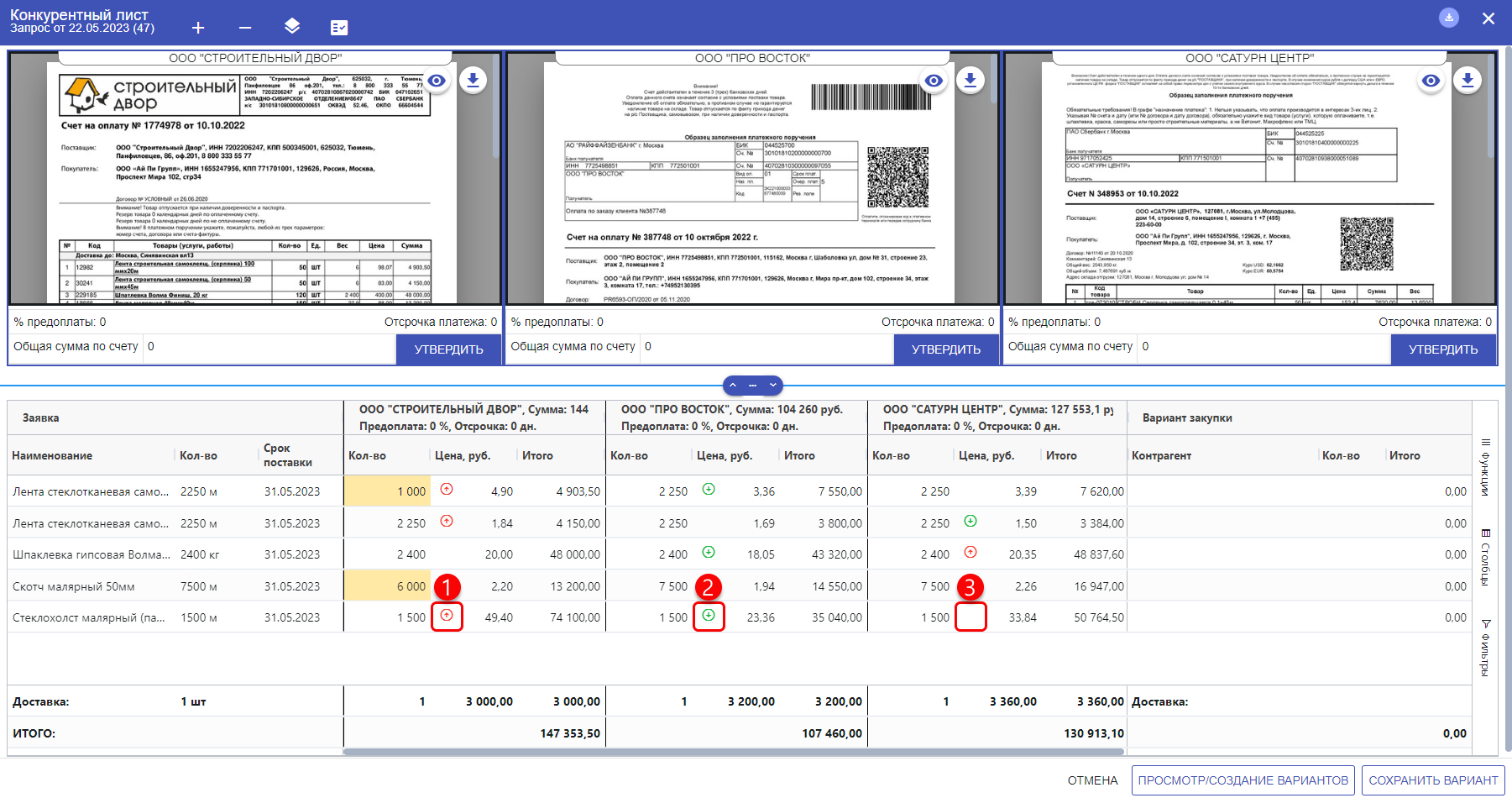Download the САТУРН ЦЕНТР invoice file

(x=1468, y=80)
